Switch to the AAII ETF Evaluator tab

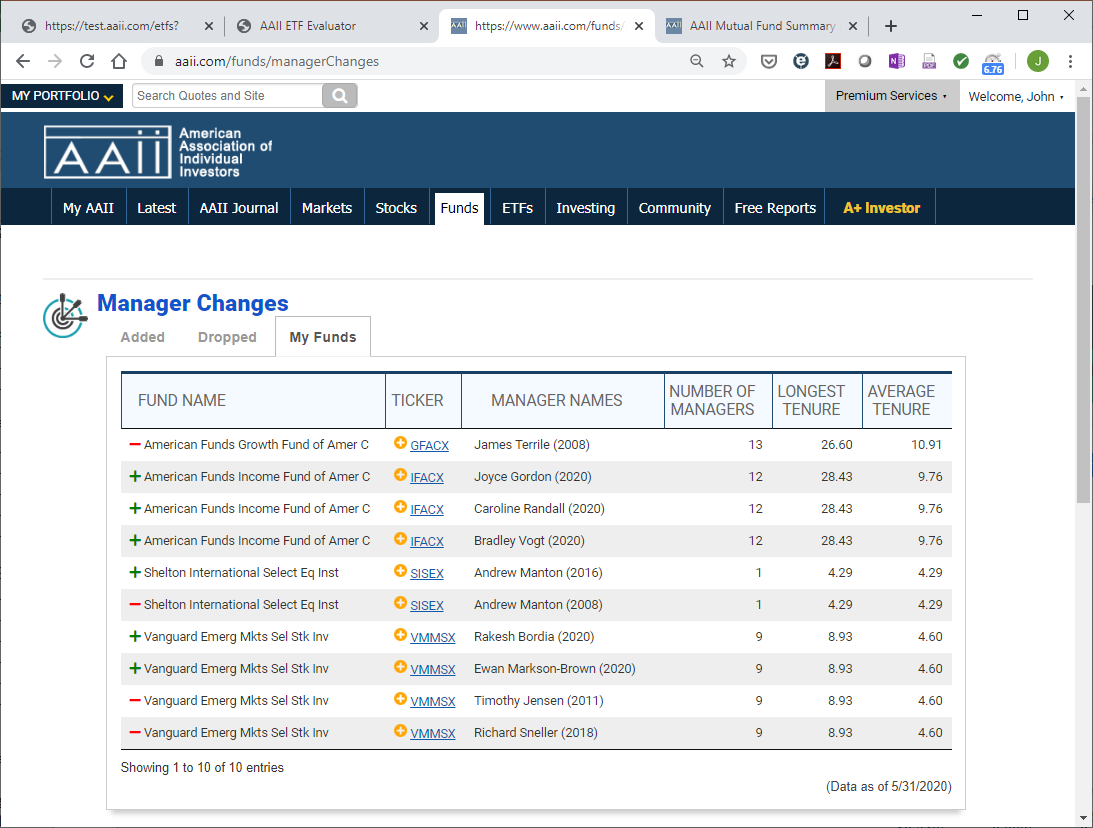coord(332,26)
